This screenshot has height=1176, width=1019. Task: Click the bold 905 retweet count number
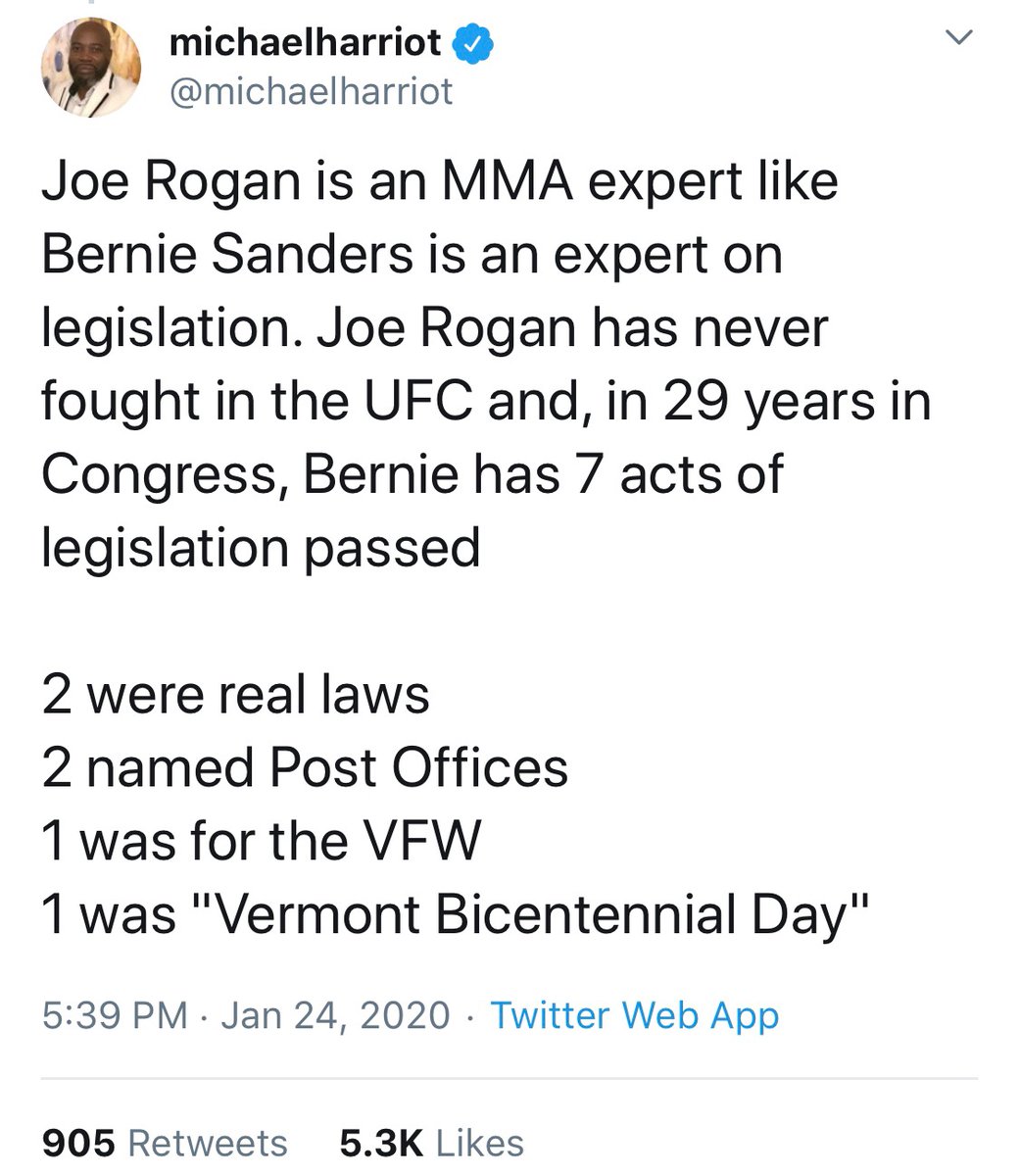coord(78,1143)
